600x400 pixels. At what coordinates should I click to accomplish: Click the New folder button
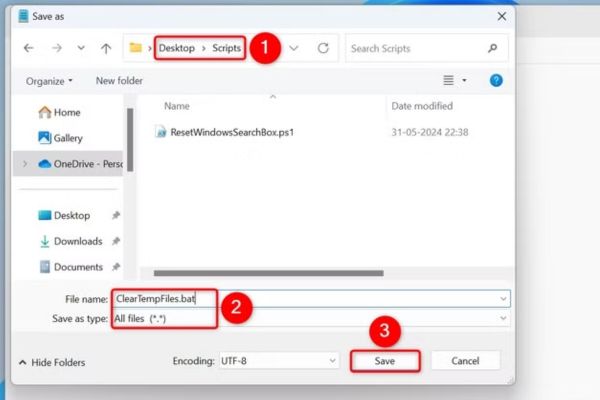pos(119,80)
